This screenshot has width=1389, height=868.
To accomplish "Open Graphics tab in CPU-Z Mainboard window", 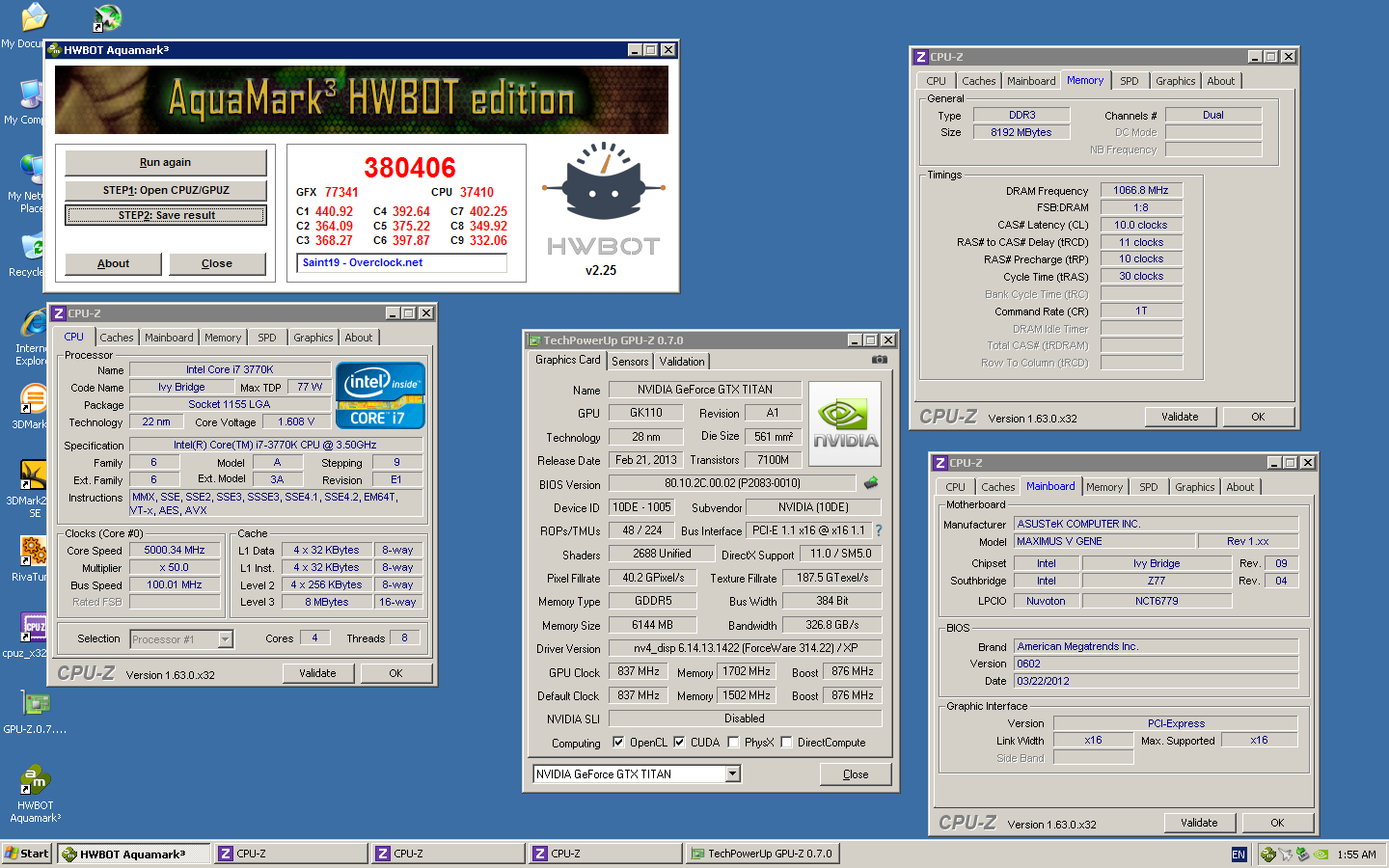I will pyautogui.click(x=1195, y=487).
